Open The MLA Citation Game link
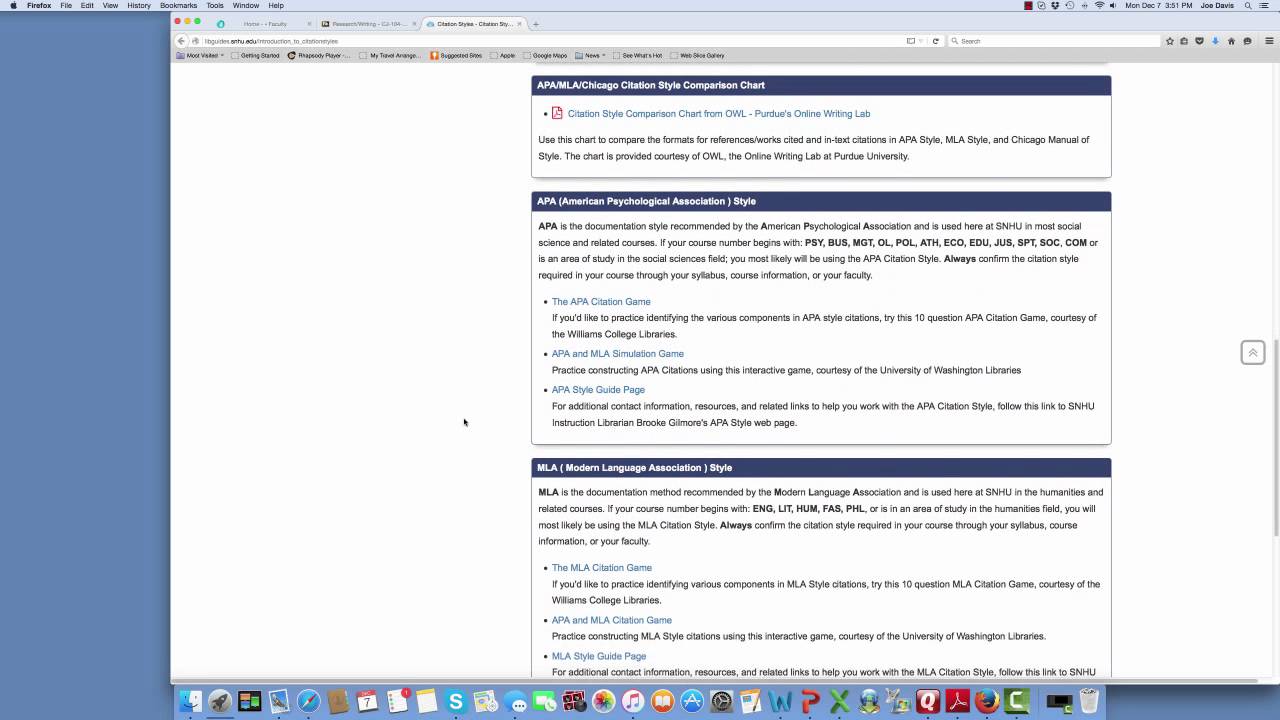The height and width of the screenshot is (720, 1280). 602,568
